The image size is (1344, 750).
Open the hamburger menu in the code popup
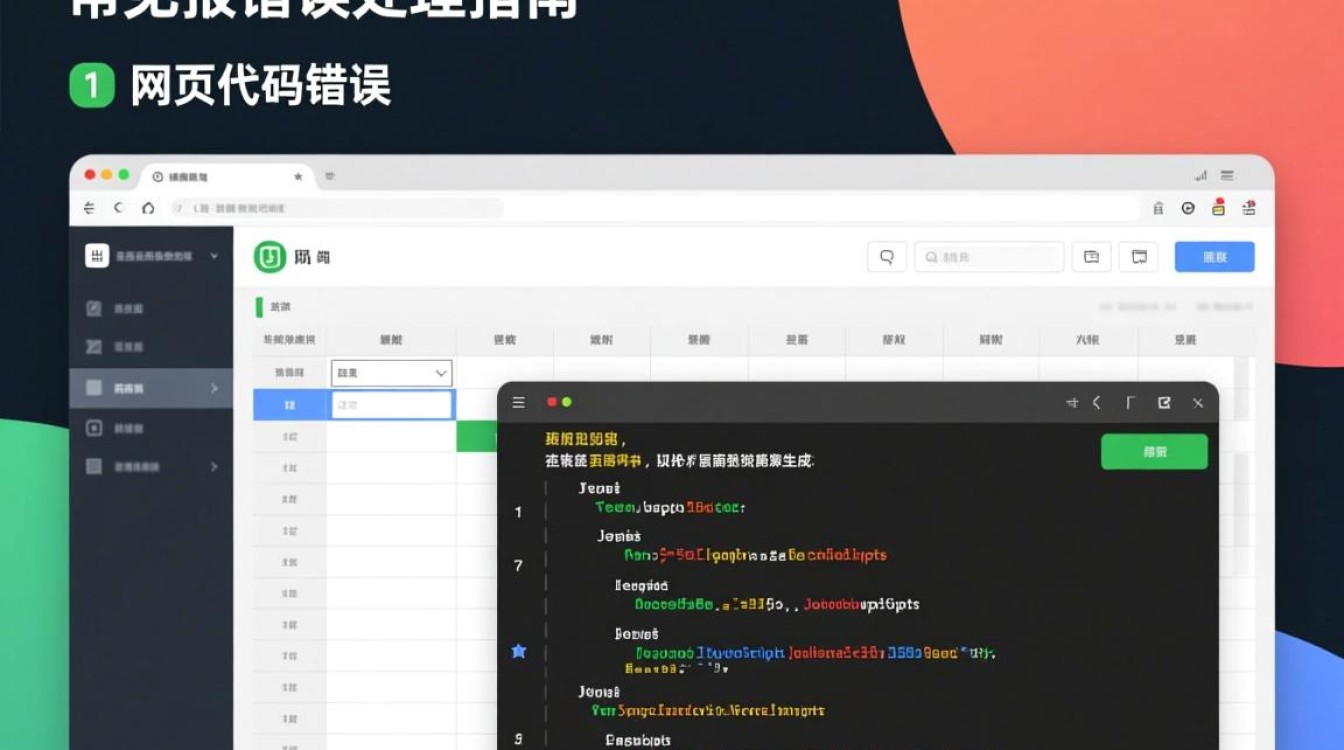pyautogui.click(x=518, y=403)
